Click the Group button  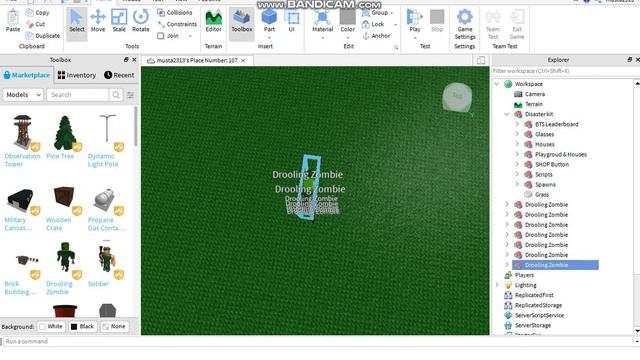375,13
